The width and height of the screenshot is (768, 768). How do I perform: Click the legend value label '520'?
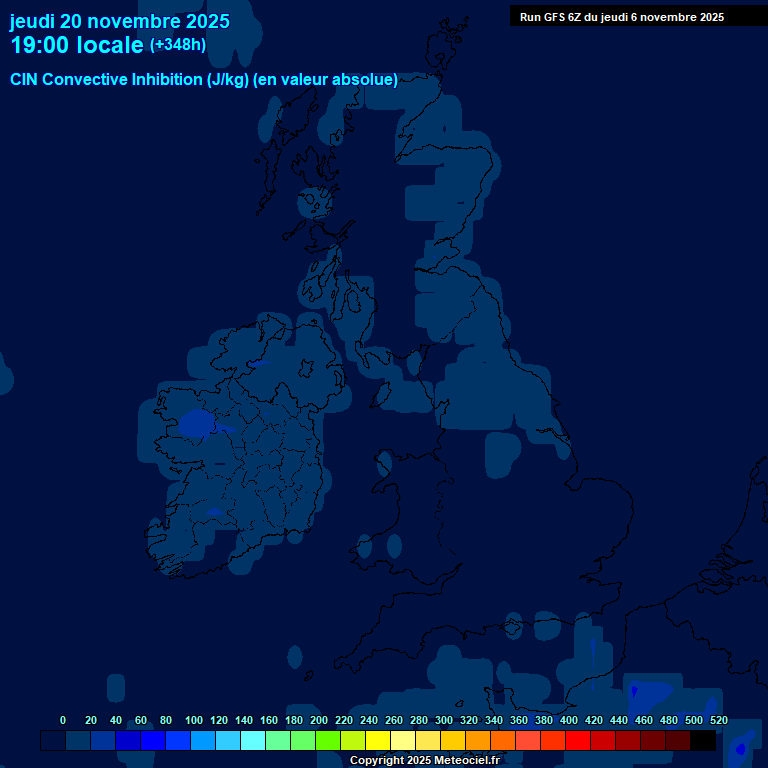(x=718, y=720)
